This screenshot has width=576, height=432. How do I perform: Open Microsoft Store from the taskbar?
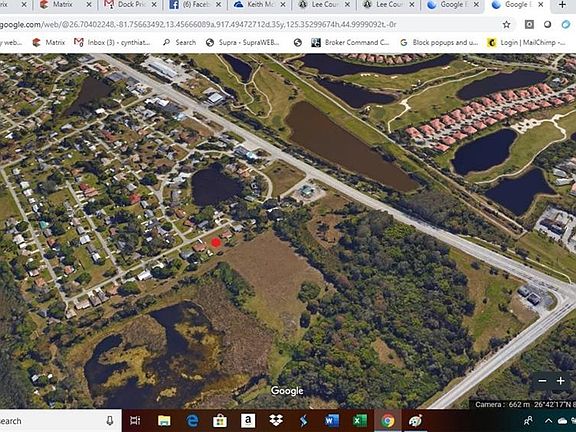point(220,421)
